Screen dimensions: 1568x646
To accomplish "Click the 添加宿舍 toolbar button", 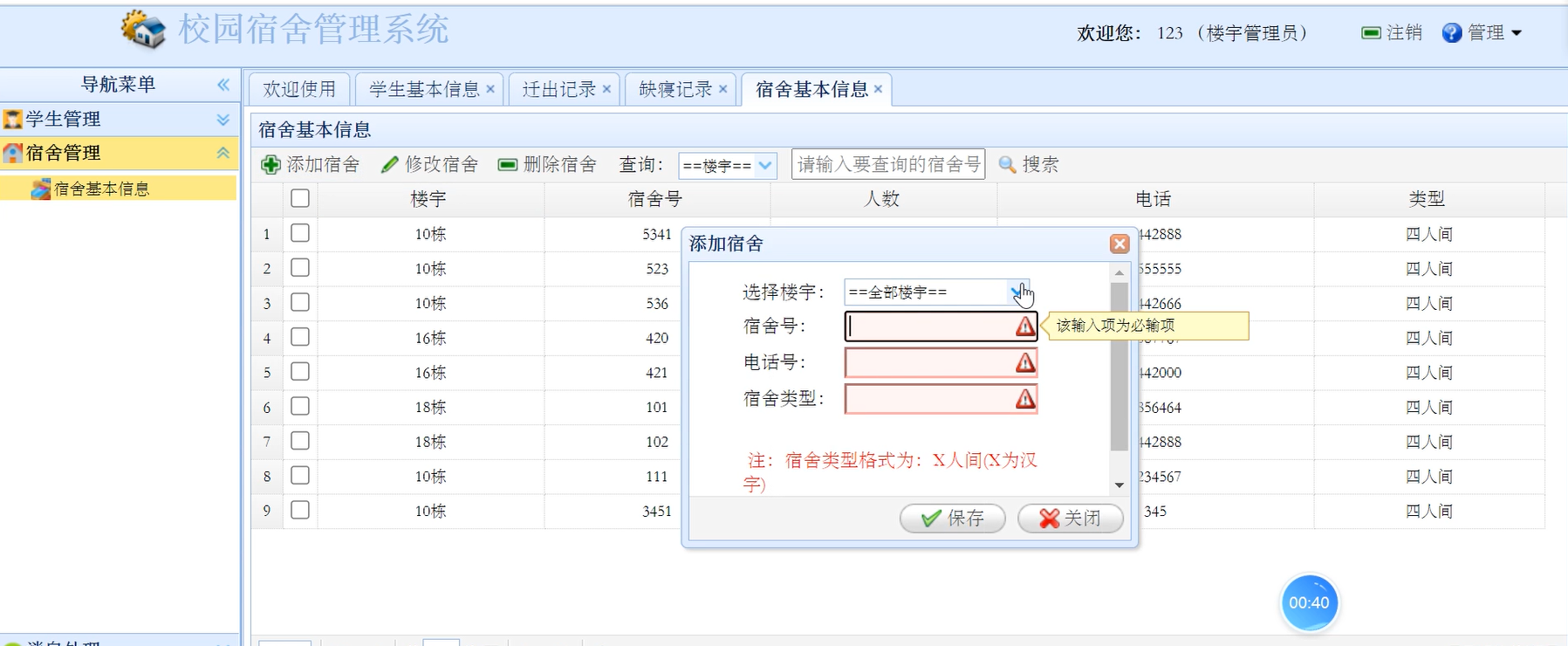I will point(311,165).
